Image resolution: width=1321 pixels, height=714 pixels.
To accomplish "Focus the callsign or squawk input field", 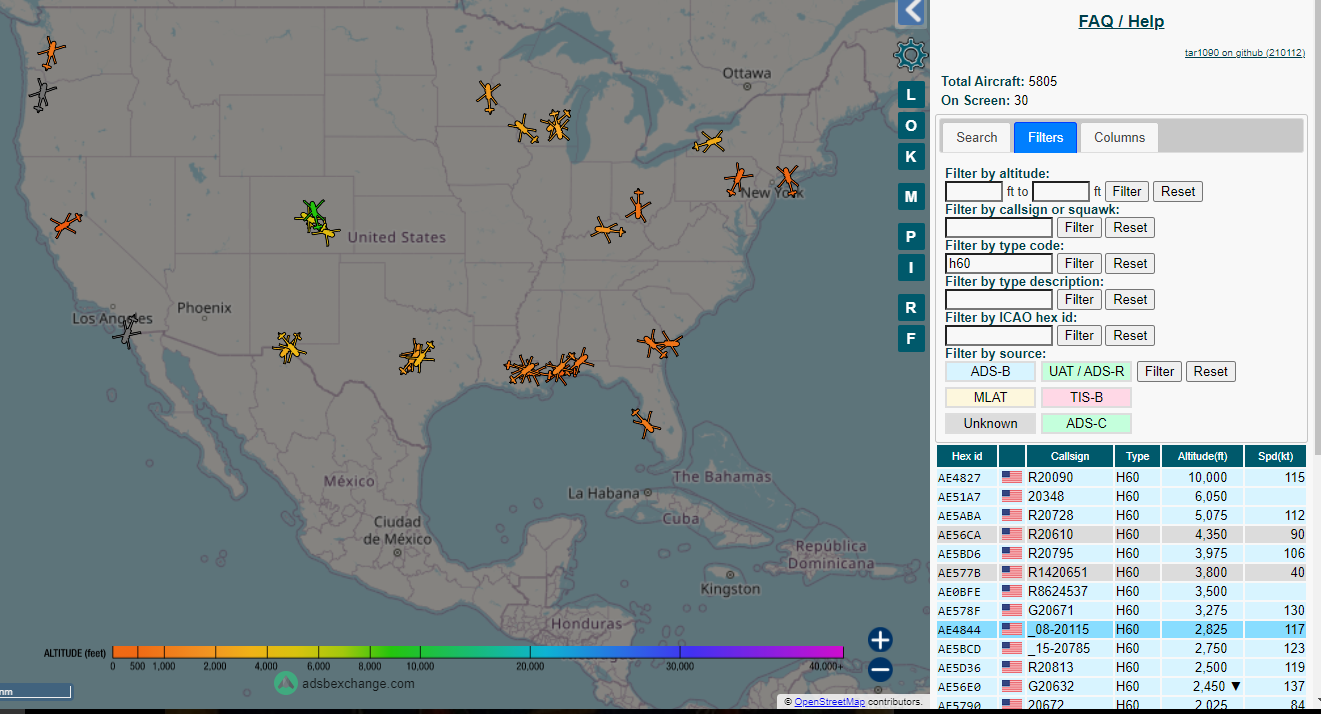I will [999, 228].
